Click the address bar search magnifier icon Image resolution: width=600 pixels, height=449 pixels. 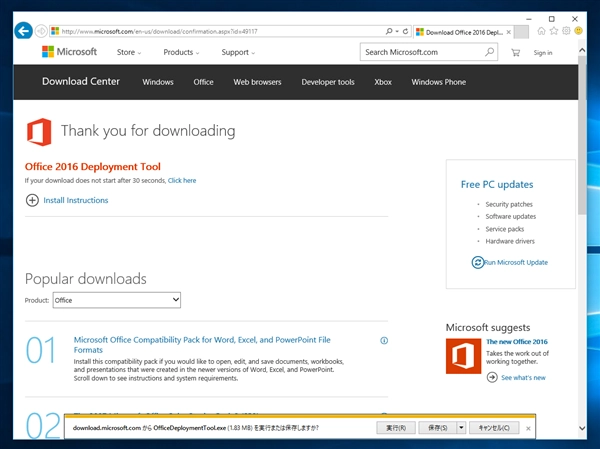click(x=389, y=31)
